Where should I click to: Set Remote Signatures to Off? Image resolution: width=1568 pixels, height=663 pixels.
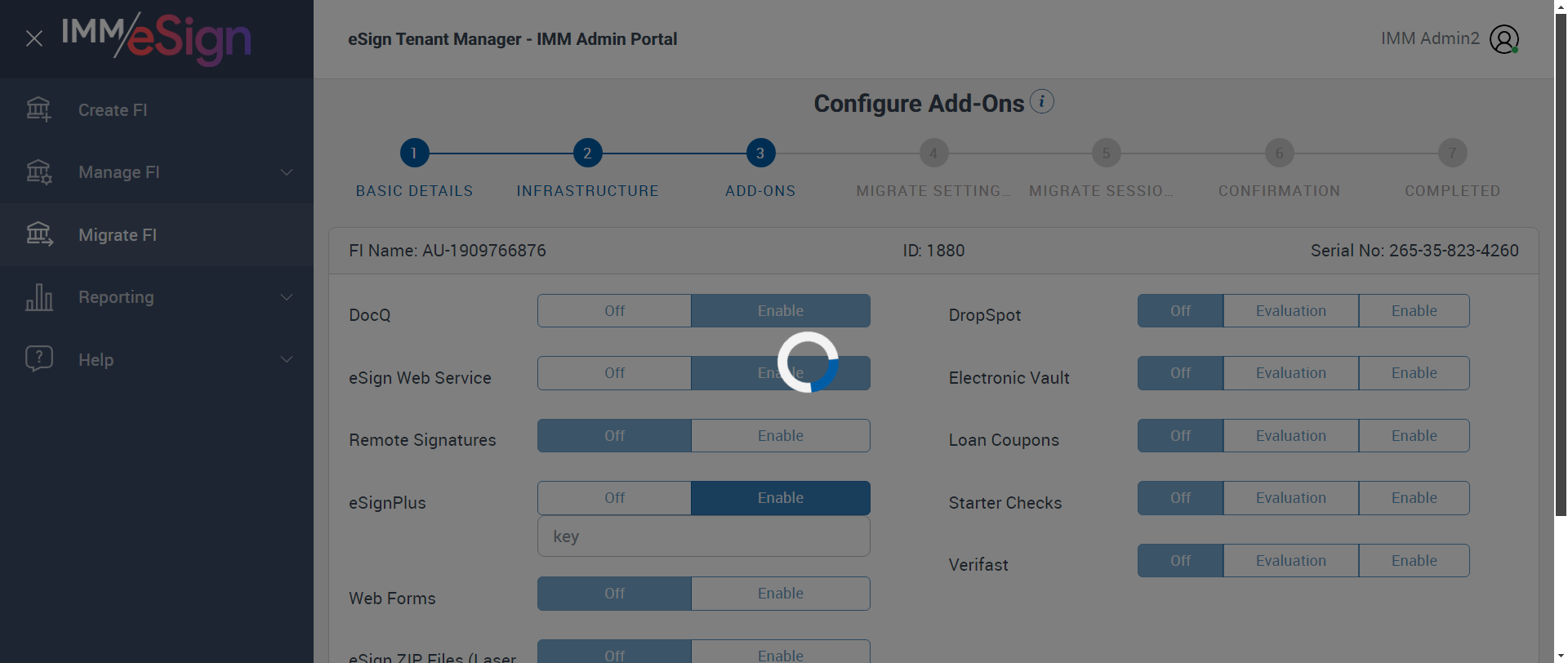coord(614,436)
